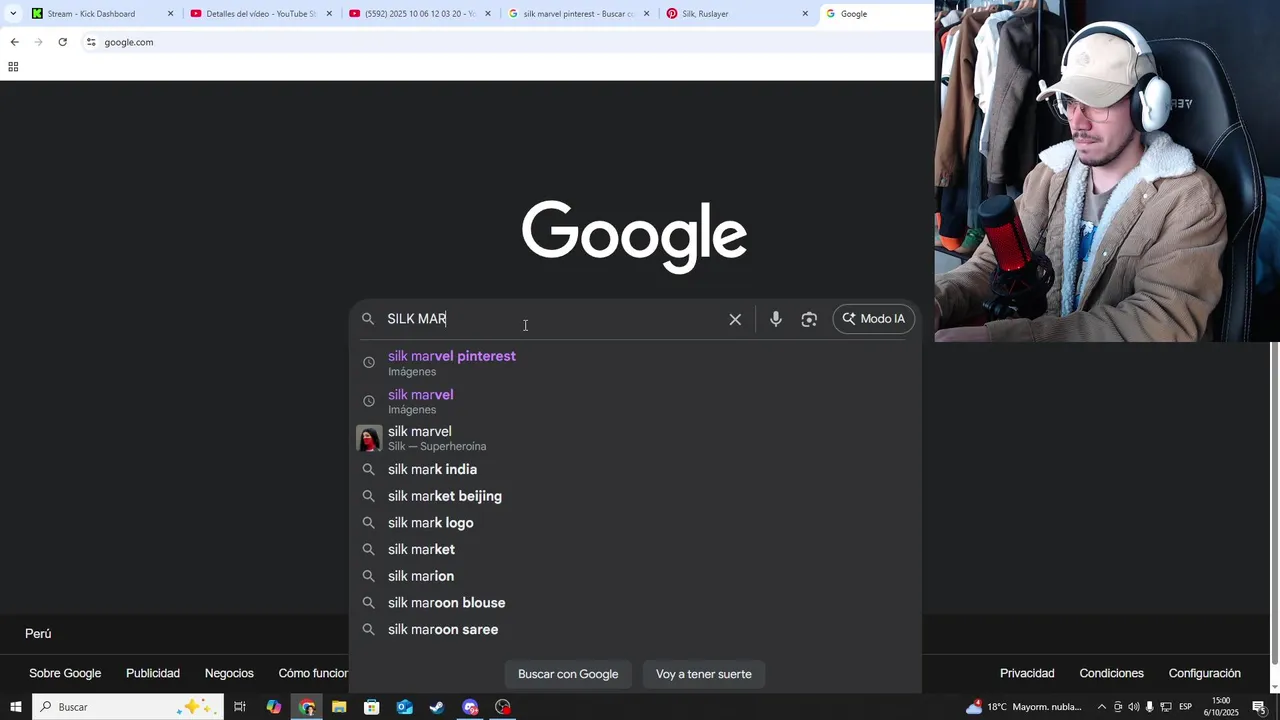
Task: Choose suggestion "silk mark india"
Action: [636, 469]
